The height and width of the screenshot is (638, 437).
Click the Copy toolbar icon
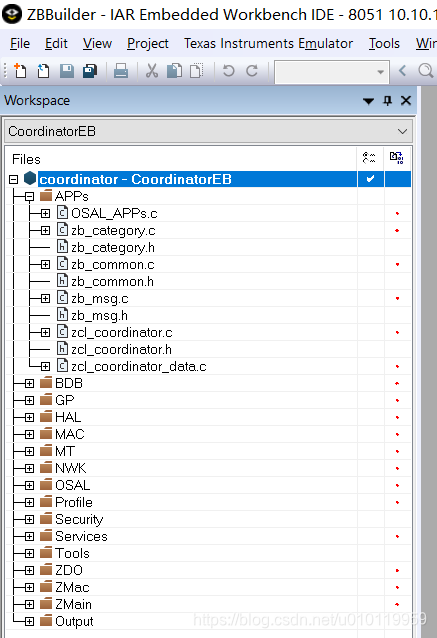[175, 71]
